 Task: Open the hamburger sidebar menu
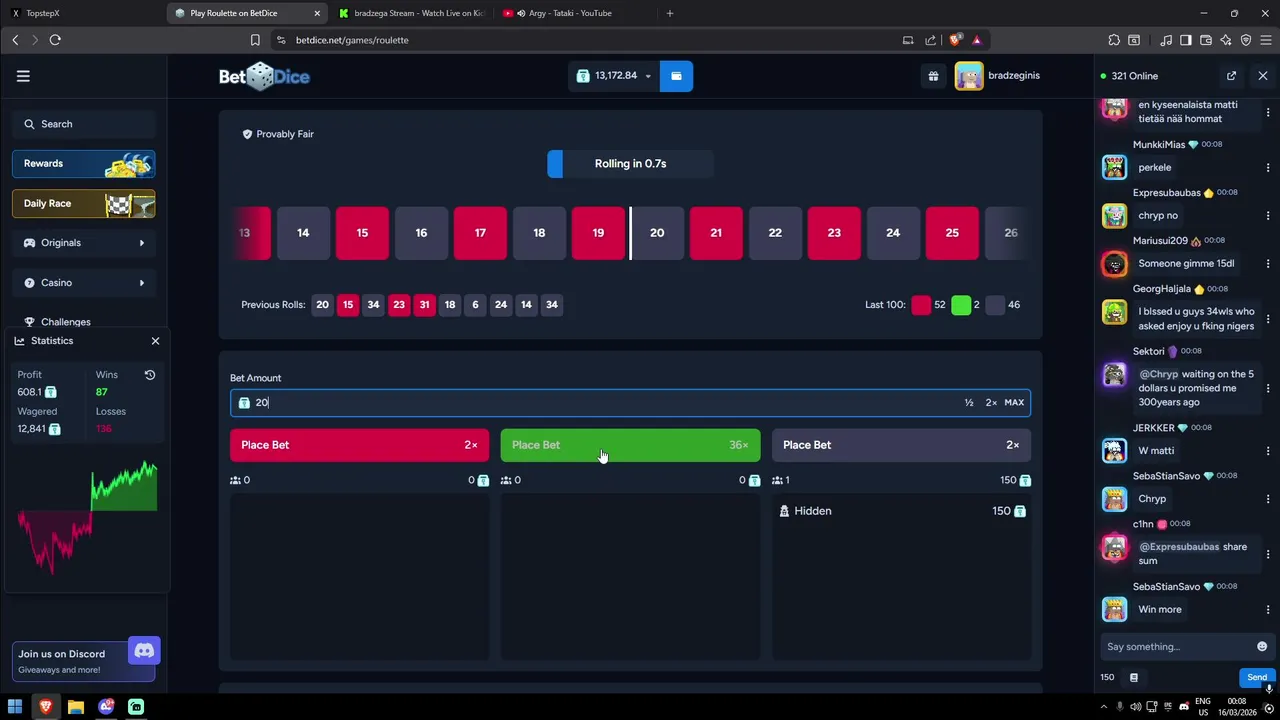coord(23,76)
